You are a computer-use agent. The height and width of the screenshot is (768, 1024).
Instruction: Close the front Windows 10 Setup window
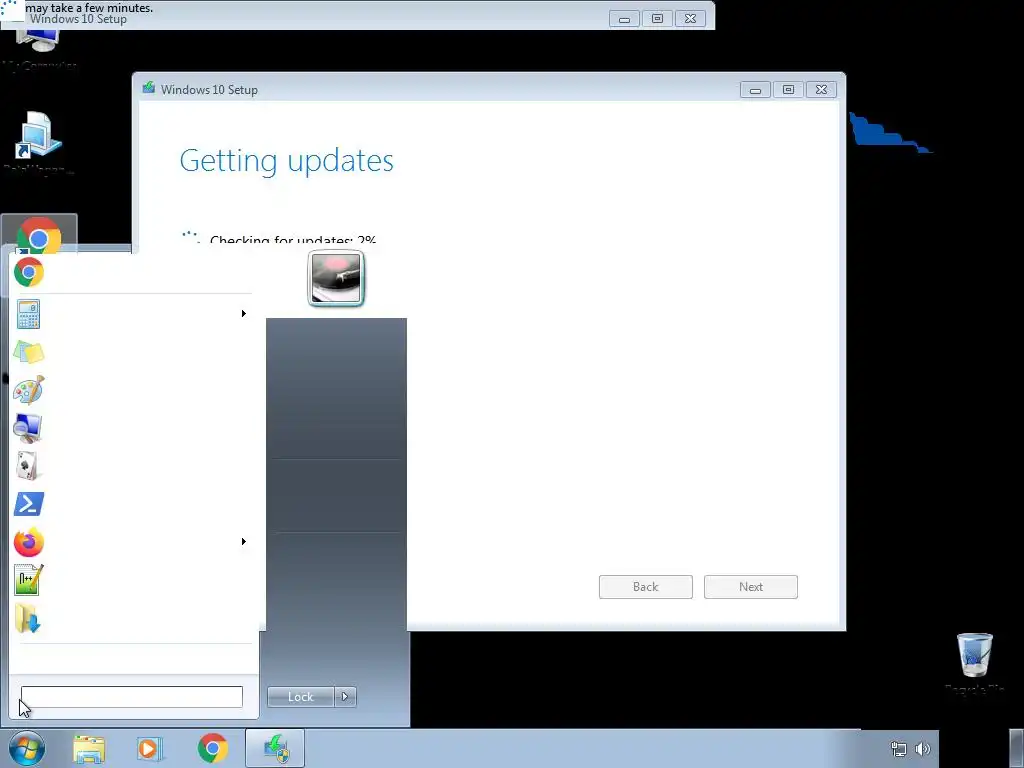click(822, 90)
